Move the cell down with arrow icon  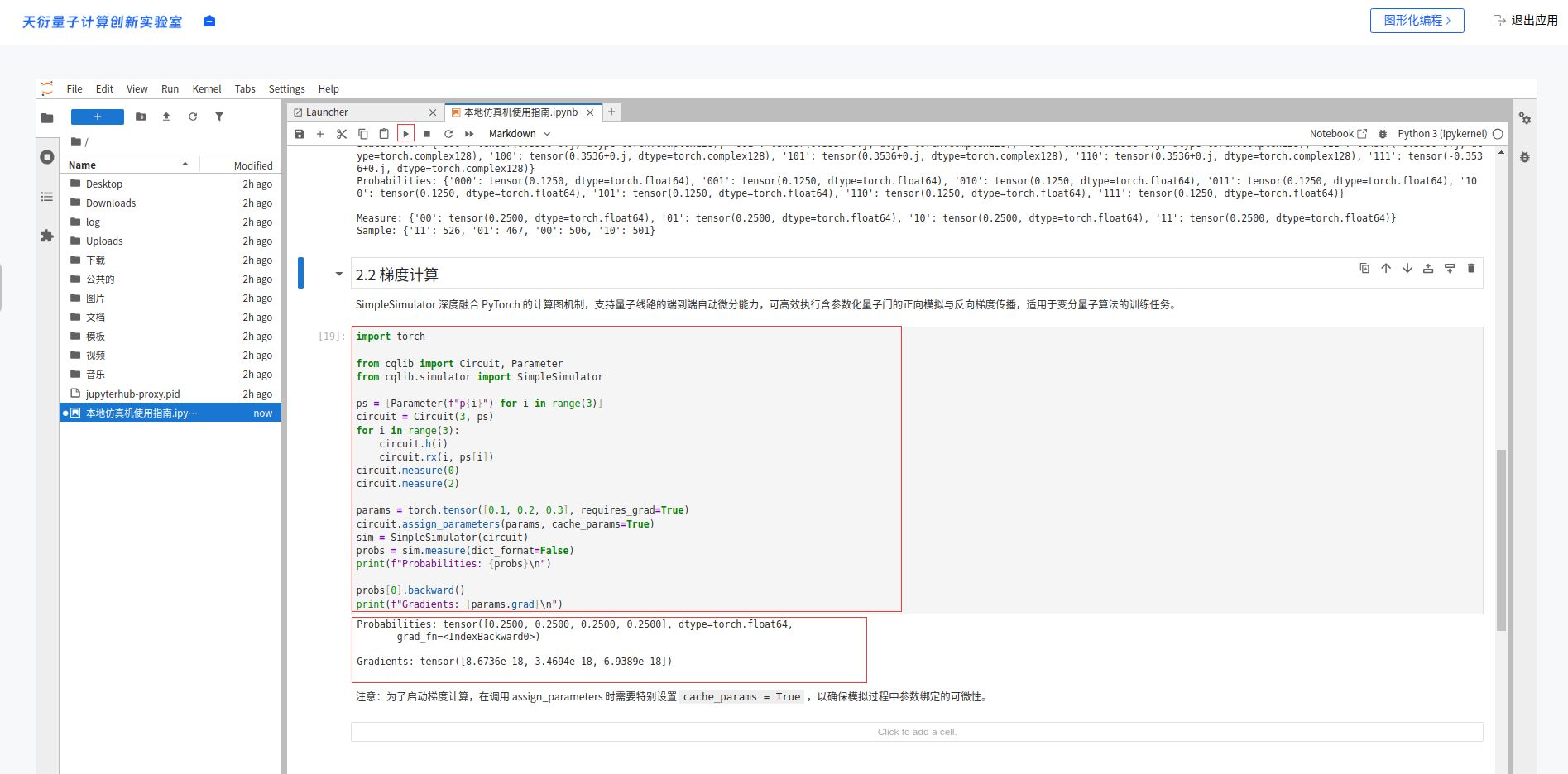[x=1407, y=268]
